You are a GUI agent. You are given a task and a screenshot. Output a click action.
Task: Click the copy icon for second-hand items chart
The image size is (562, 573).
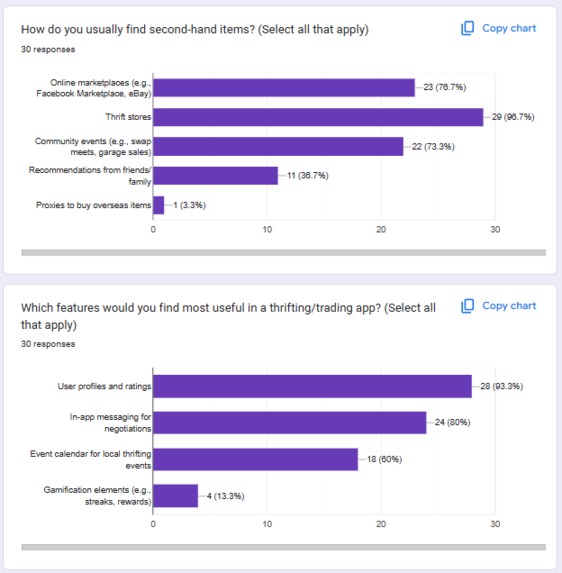pos(467,28)
